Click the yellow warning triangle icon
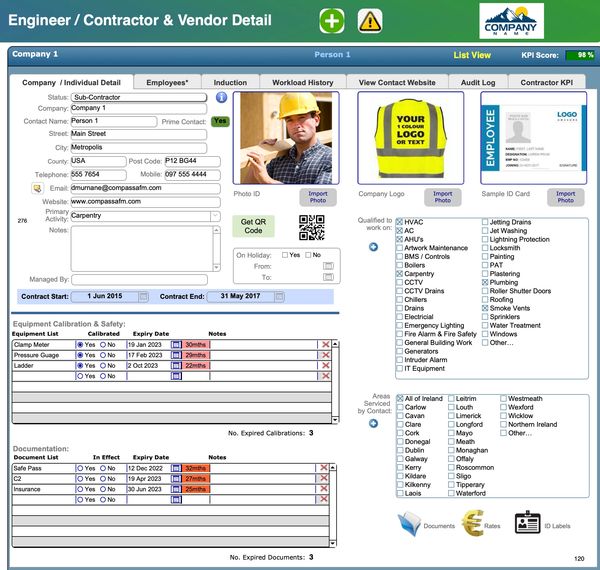Screen dimensions: 600x570 [x=370, y=20]
